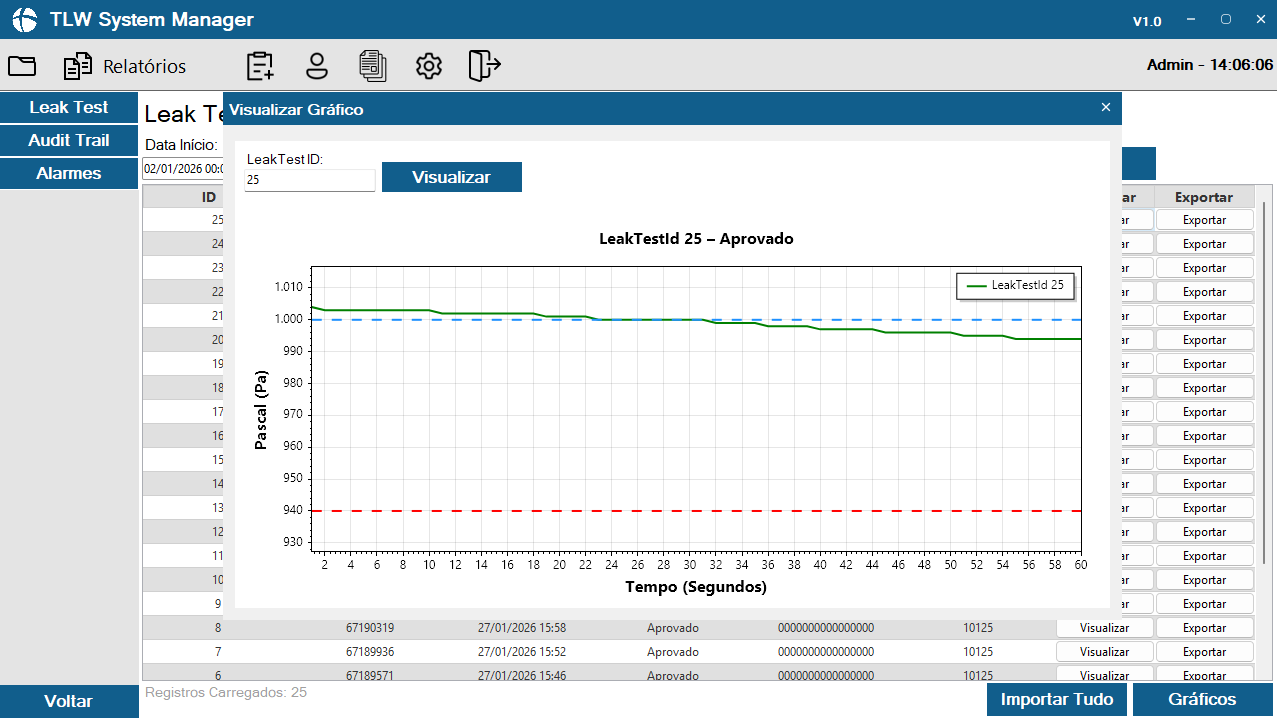The image size is (1277, 718).
Task: Close the Visualizar Gráfico dialog
Action: coord(1105,107)
